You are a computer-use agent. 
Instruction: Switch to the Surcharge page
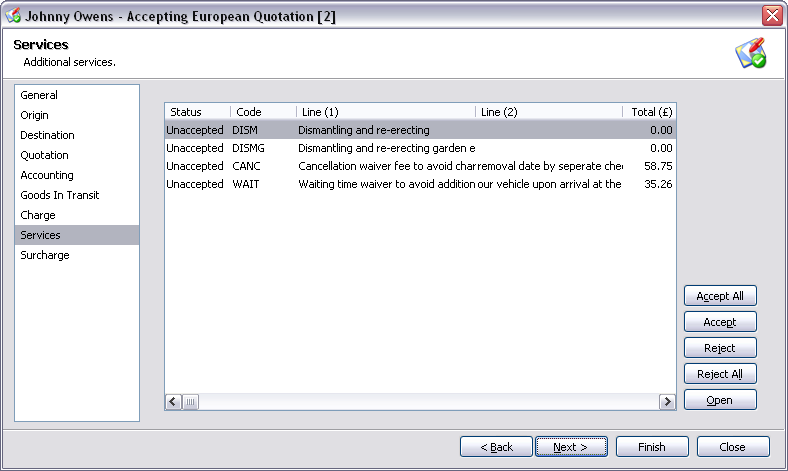click(46, 255)
